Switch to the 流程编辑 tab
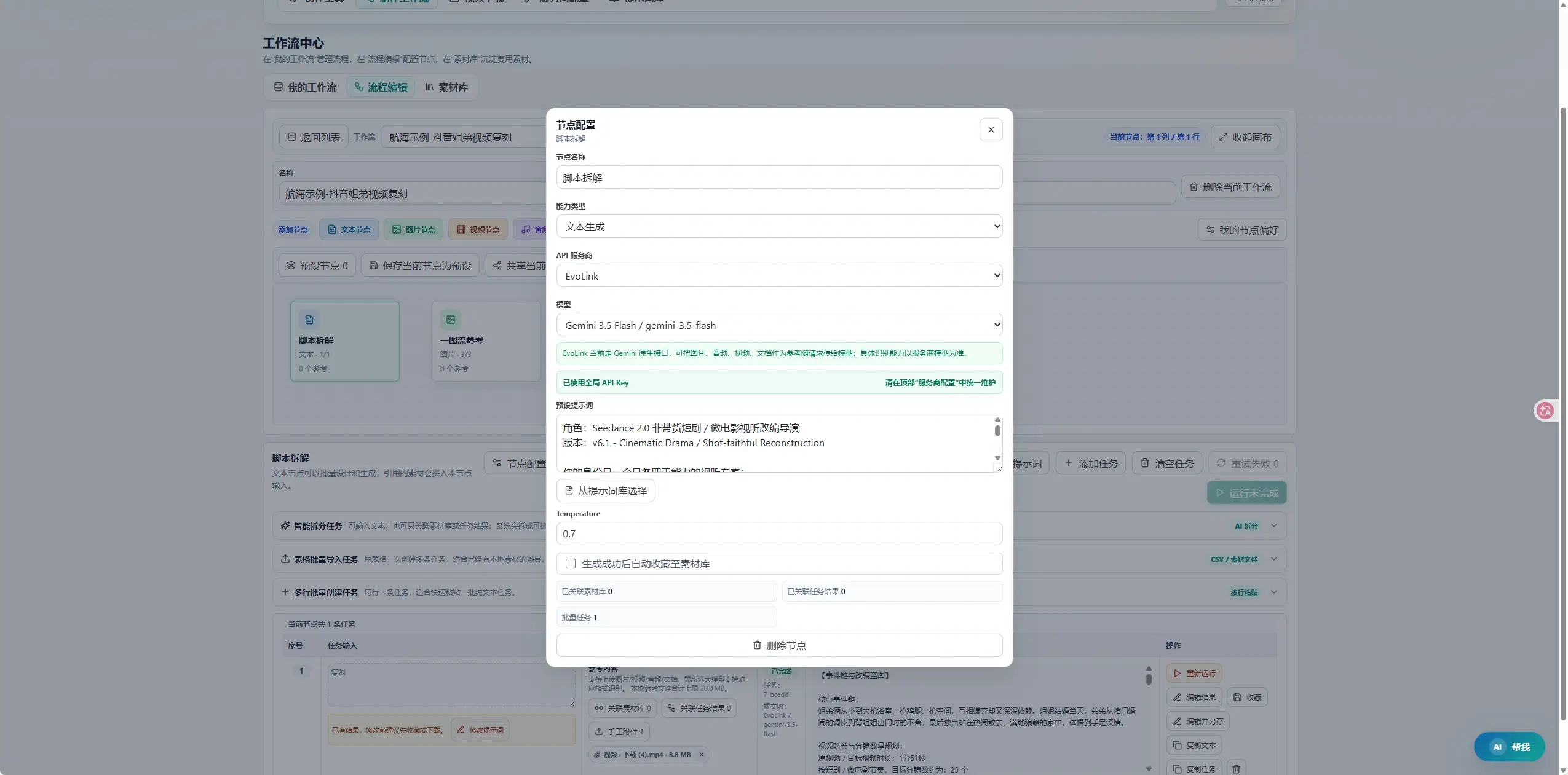 click(x=381, y=87)
